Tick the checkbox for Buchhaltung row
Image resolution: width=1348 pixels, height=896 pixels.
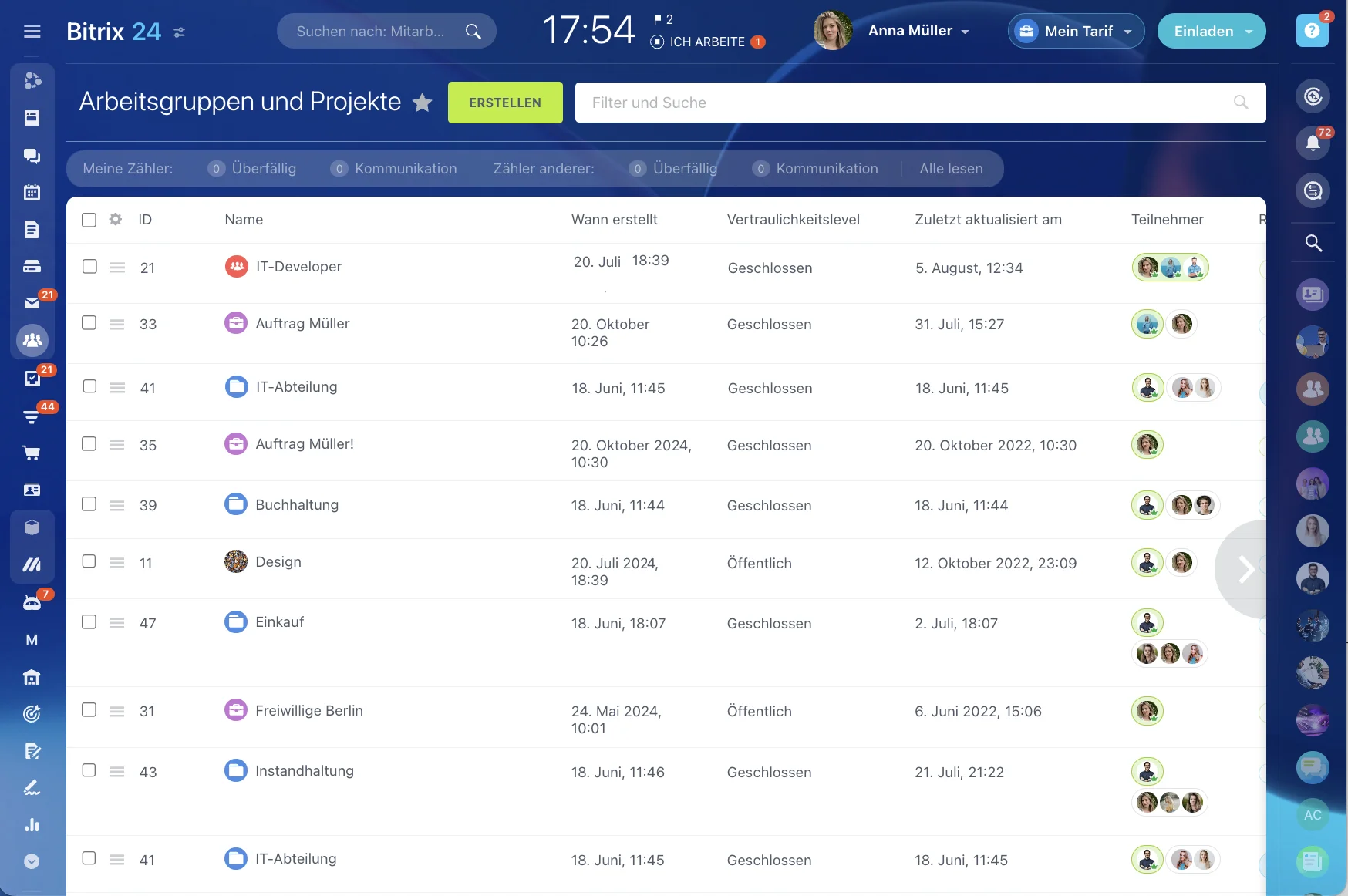click(x=89, y=504)
